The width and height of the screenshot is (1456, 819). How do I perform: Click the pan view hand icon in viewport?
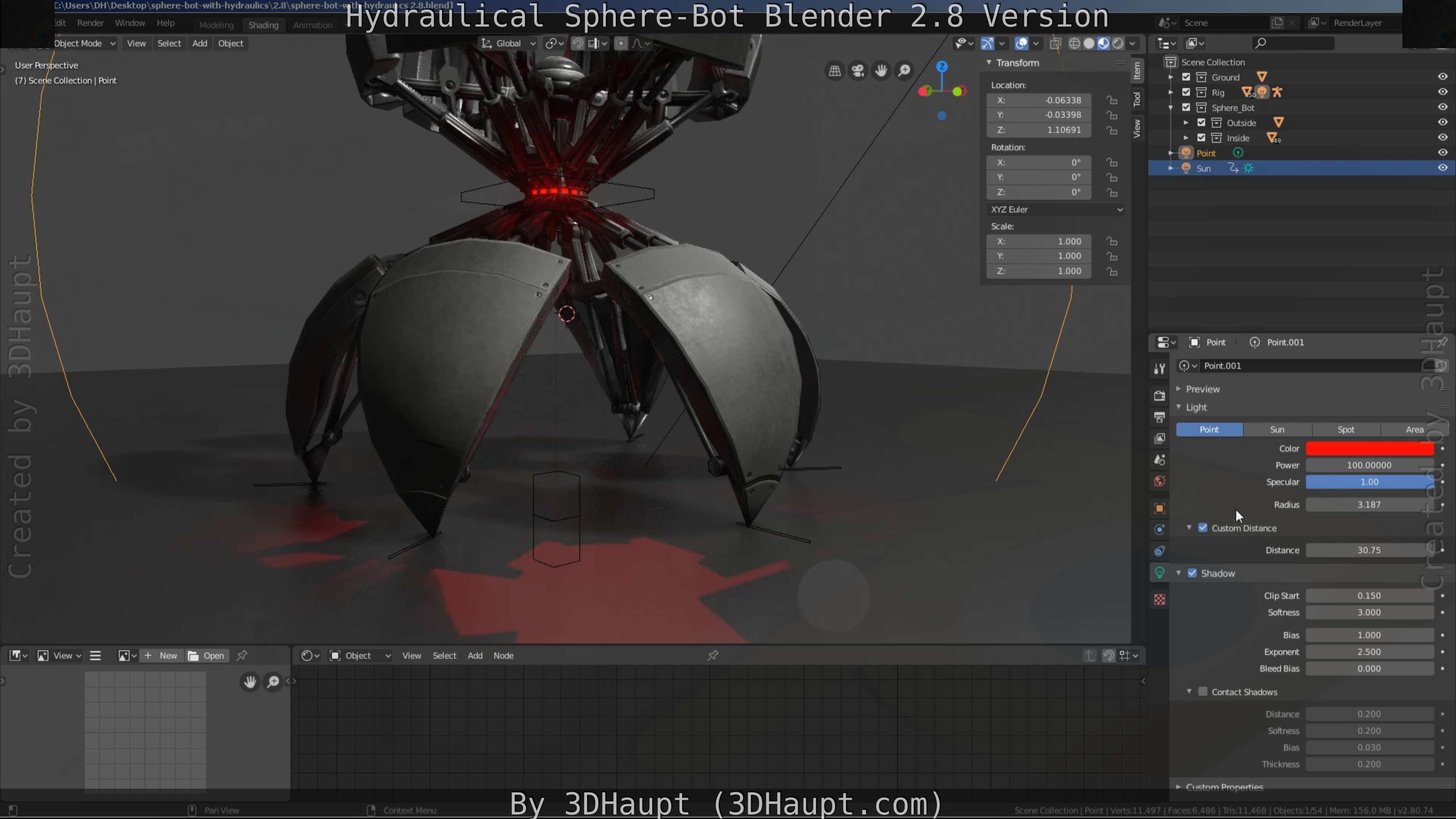point(881,71)
